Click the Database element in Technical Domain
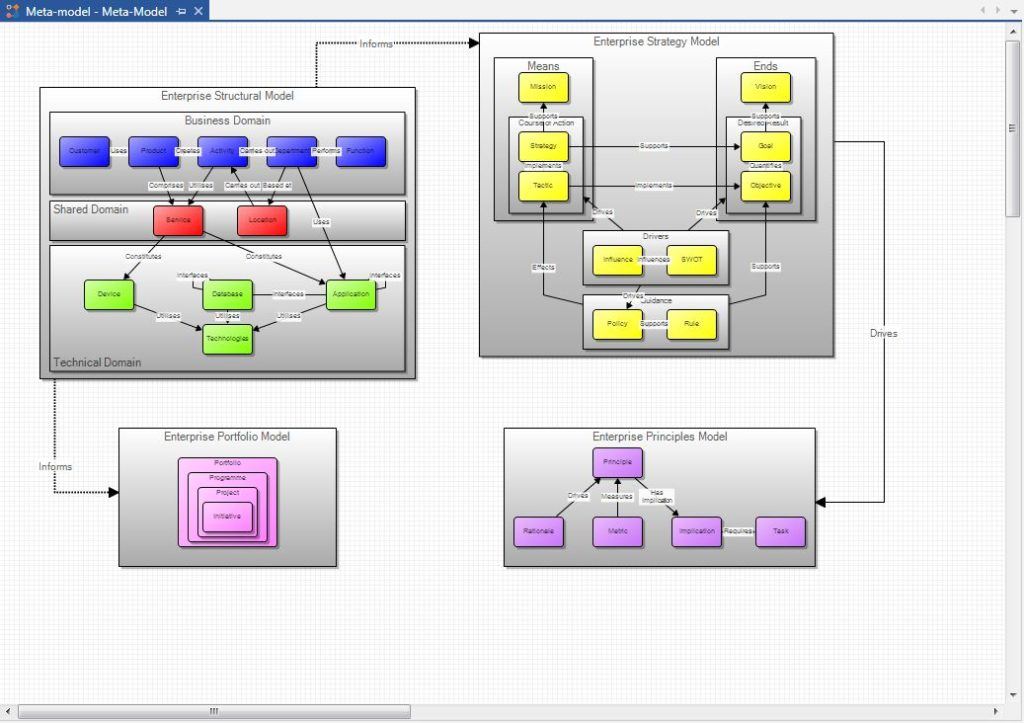This screenshot has height=723, width=1024. (x=227, y=294)
